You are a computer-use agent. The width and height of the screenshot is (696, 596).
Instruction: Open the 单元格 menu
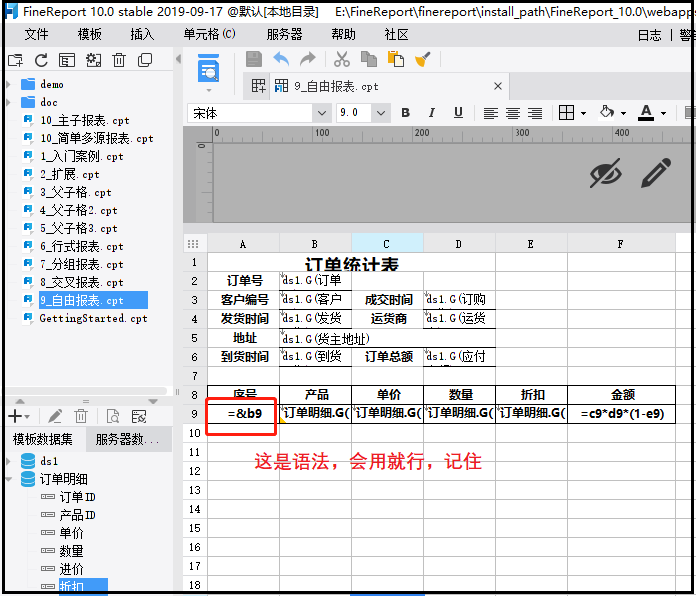point(210,34)
